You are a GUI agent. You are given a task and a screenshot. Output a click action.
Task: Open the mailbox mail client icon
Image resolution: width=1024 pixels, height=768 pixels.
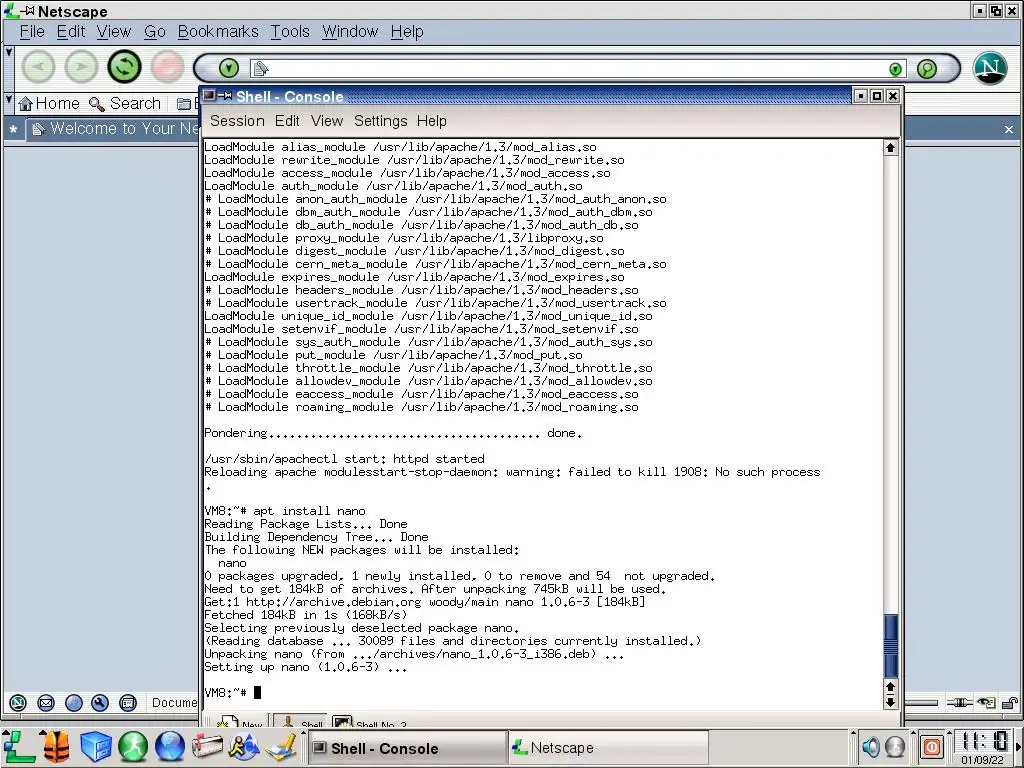pyautogui.click(x=207, y=746)
